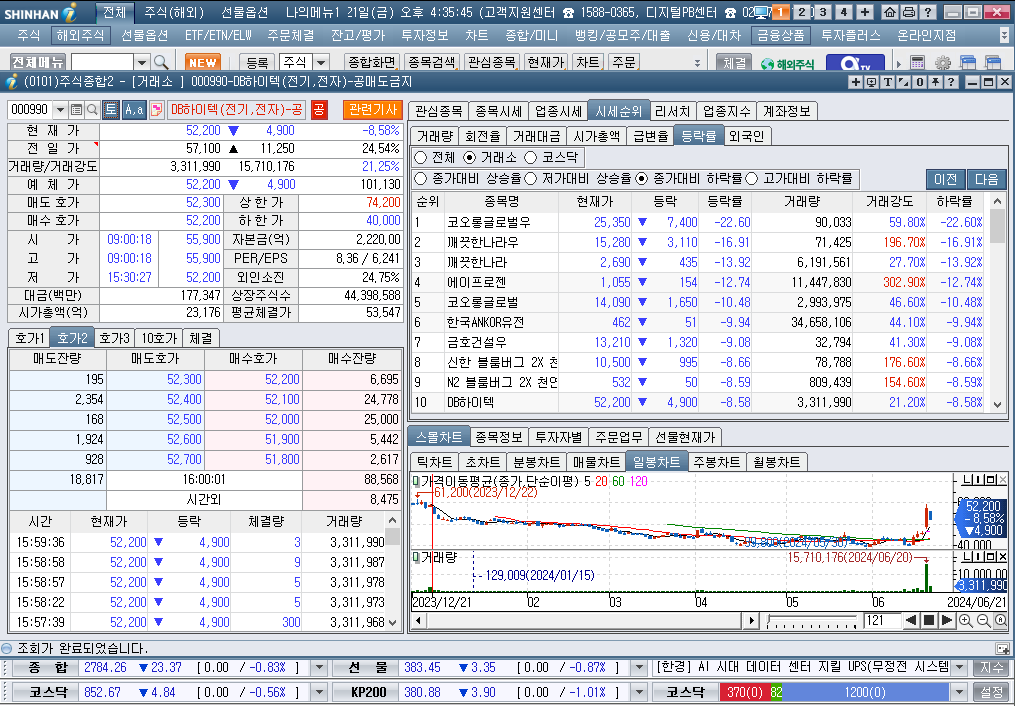The width and height of the screenshot is (1015, 706).
Task: Click the A,a font size icon
Action: pos(134,109)
